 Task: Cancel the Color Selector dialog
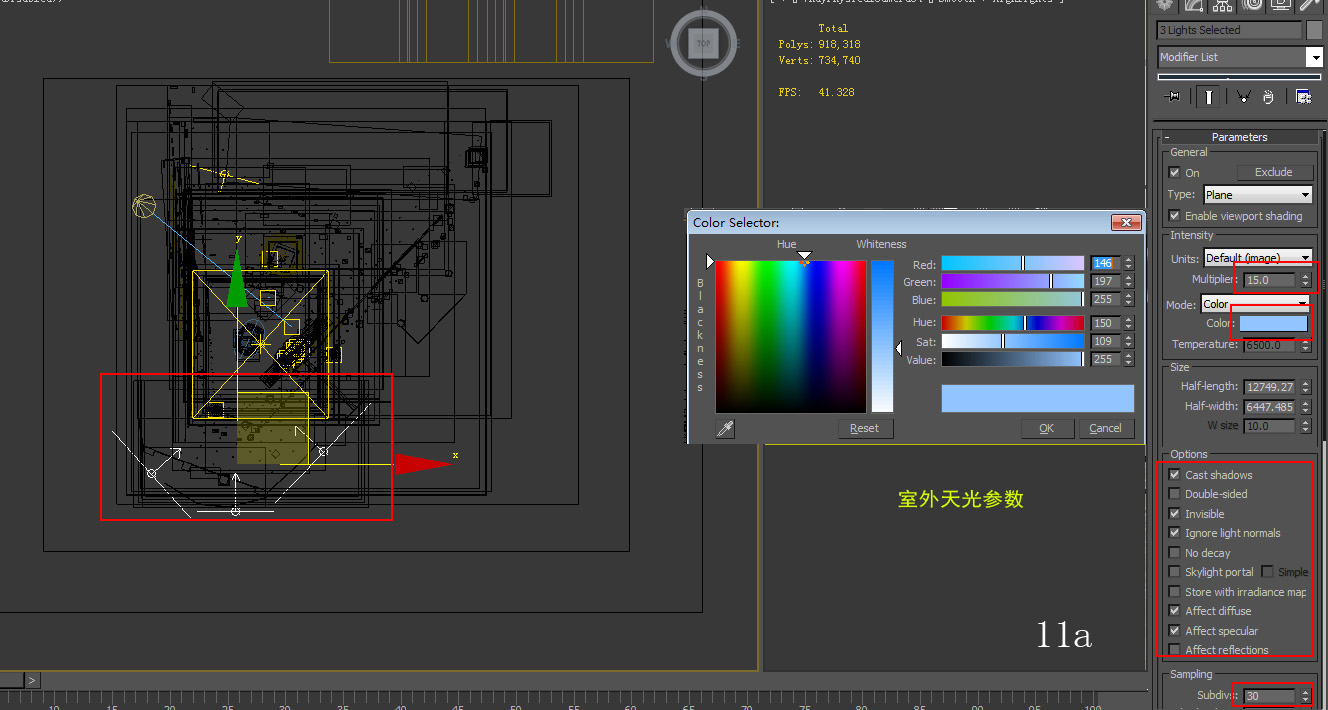(1105, 428)
